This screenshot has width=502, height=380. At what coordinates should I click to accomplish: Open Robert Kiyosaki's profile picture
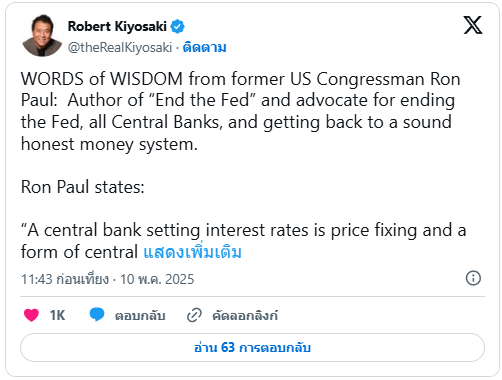42,36
